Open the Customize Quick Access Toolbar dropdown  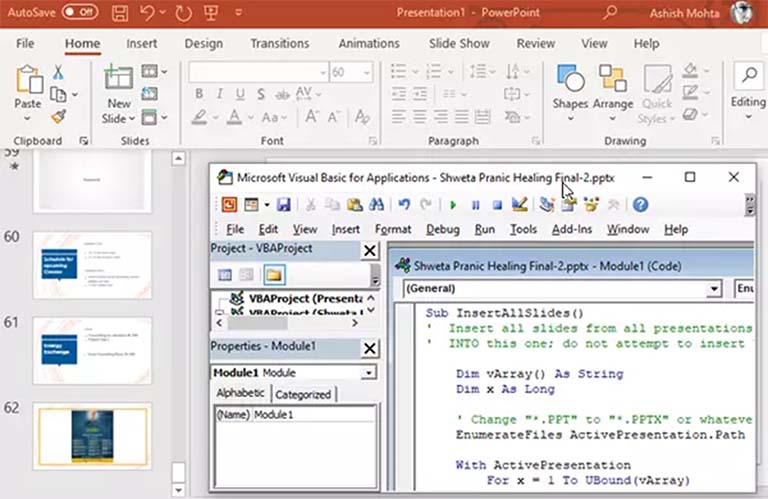click(239, 13)
